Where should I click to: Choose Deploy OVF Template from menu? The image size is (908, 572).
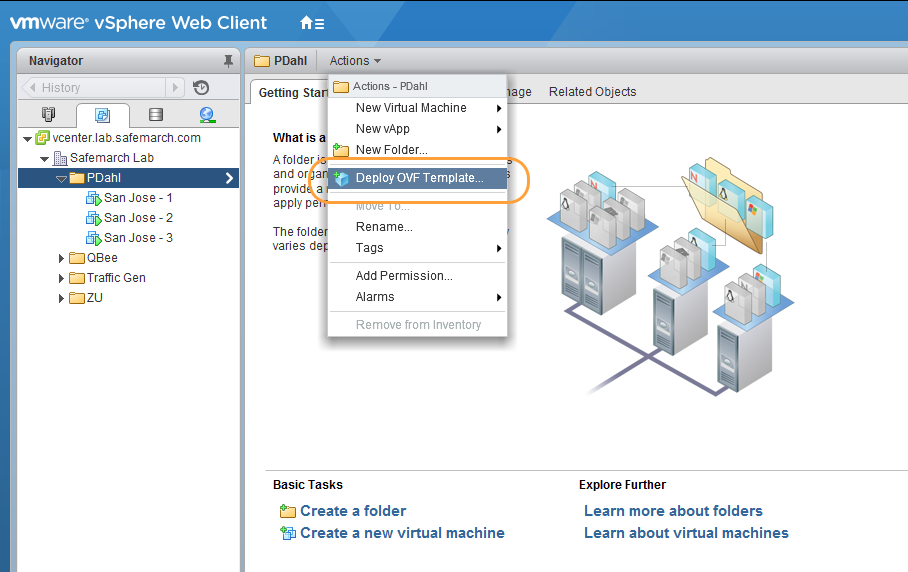pyautogui.click(x=419, y=178)
